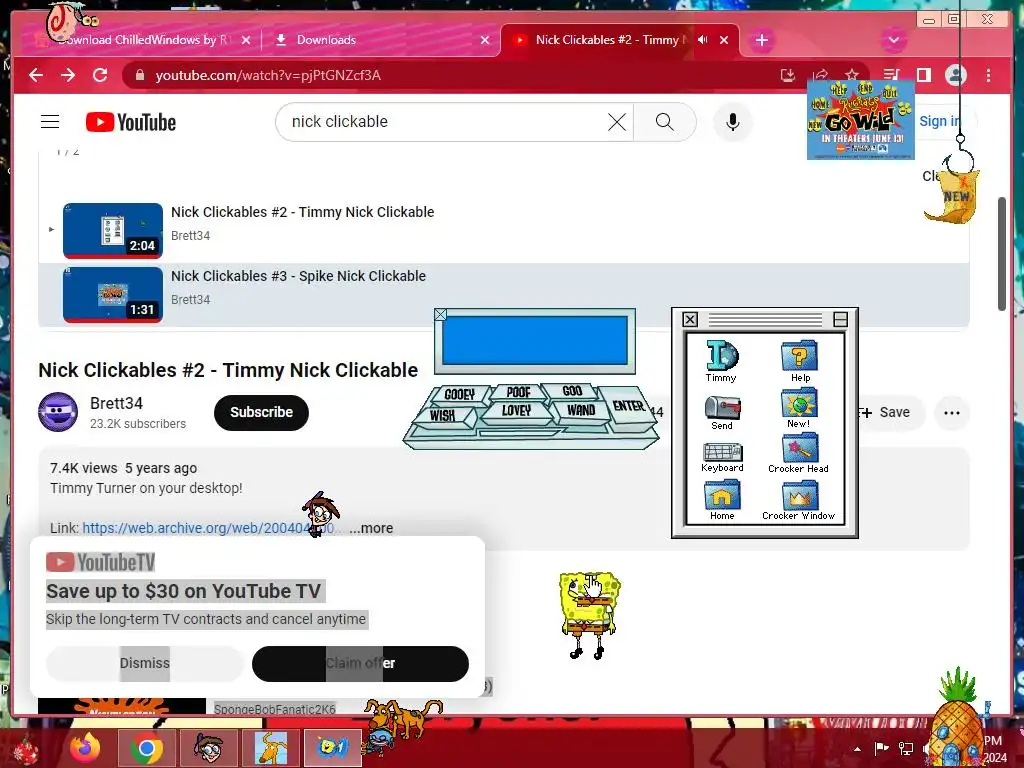Collapse the Timmy Clickable icon window
This screenshot has height=768, width=1024.
(x=840, y=319)
